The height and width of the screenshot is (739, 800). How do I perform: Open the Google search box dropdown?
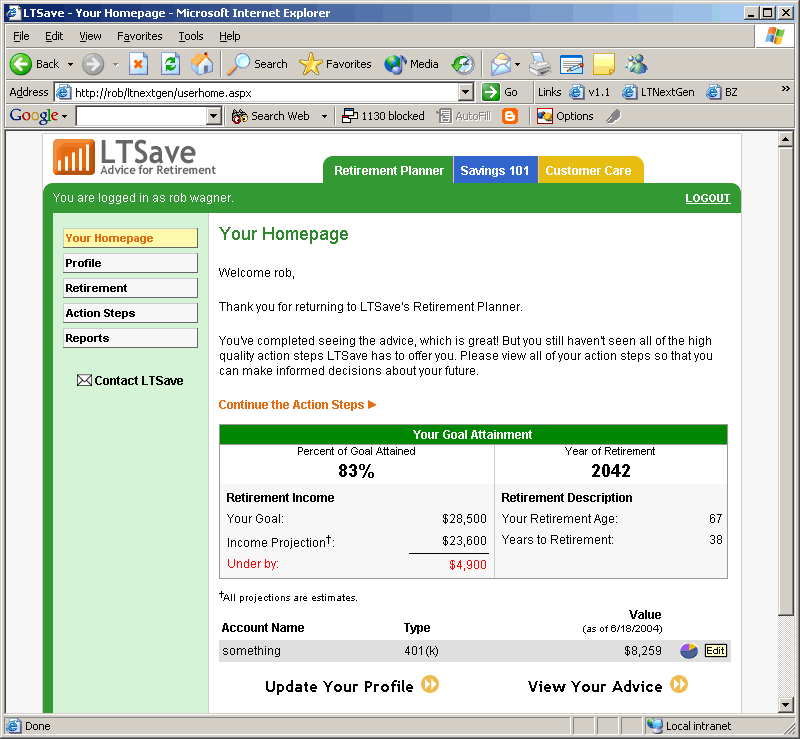(x=213, y=116)
